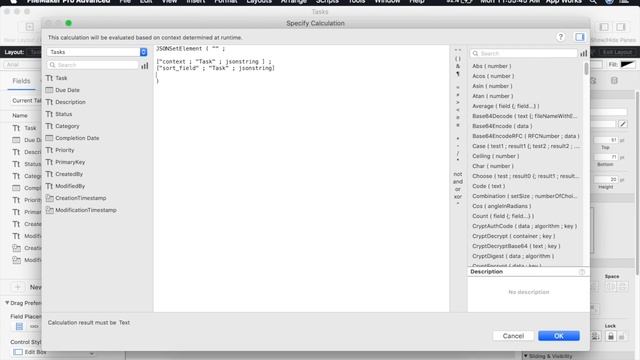Click the lock icon in Tasks window
This screenshot has width=640, height=360.
click(610, 336)
